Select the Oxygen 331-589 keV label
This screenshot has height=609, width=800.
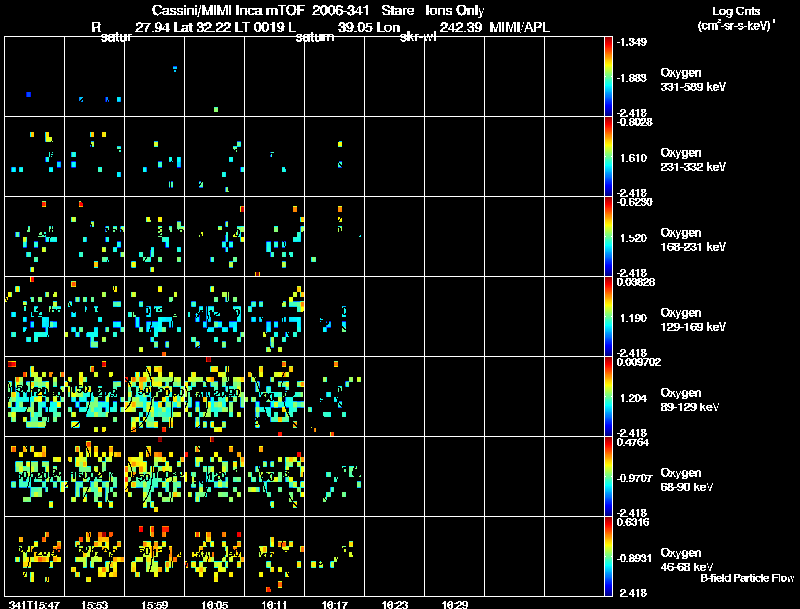(693, 80)
